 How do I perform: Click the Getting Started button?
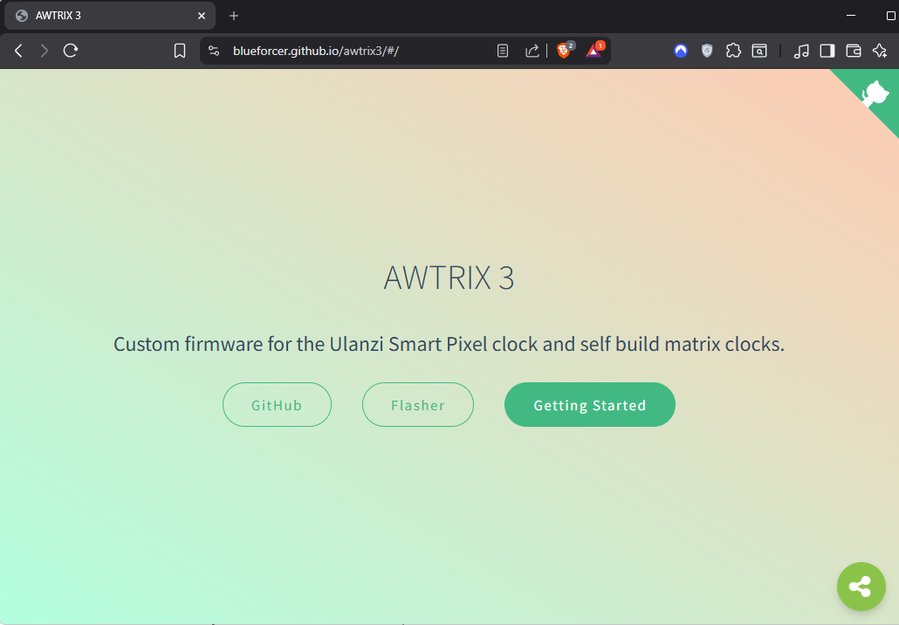[589, 404]
